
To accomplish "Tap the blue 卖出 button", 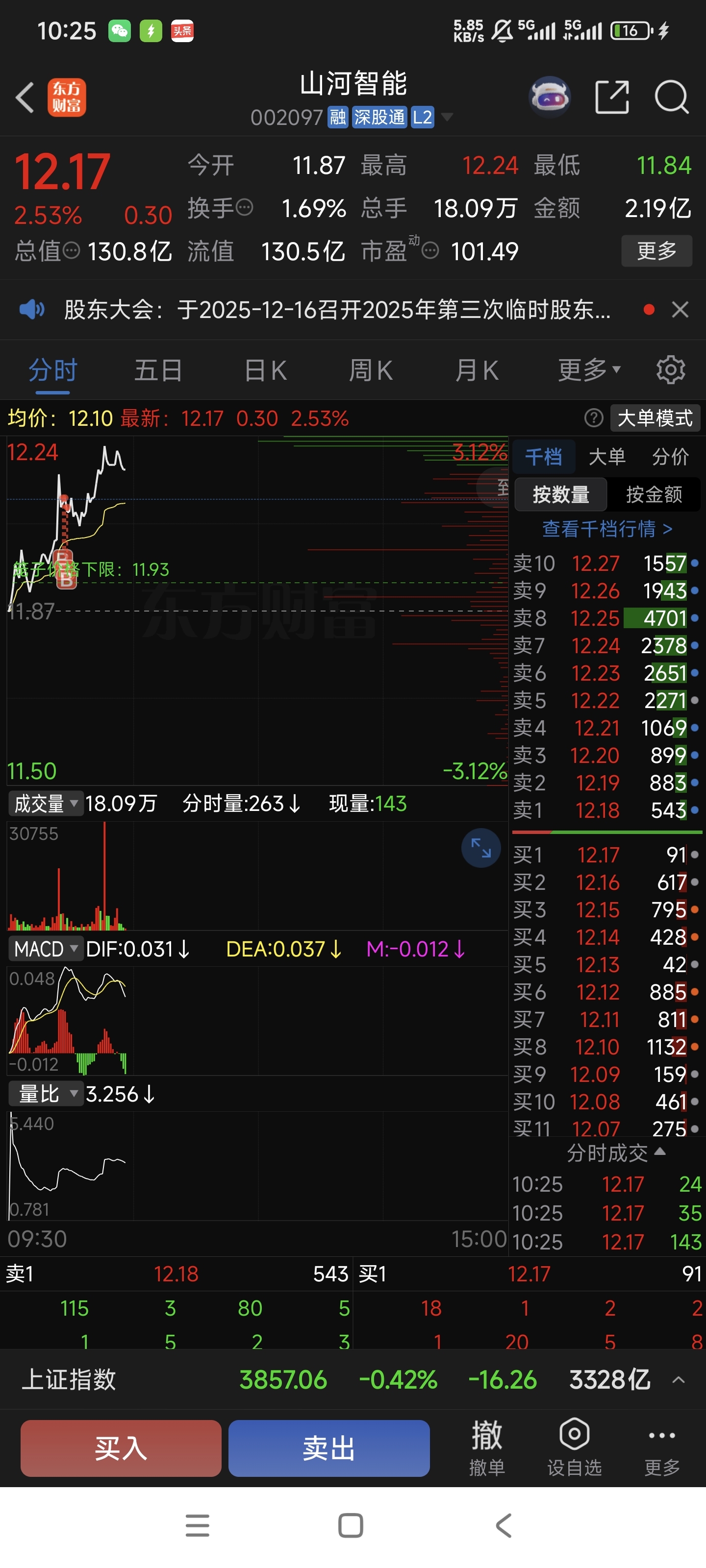I will pos(329,1448).
